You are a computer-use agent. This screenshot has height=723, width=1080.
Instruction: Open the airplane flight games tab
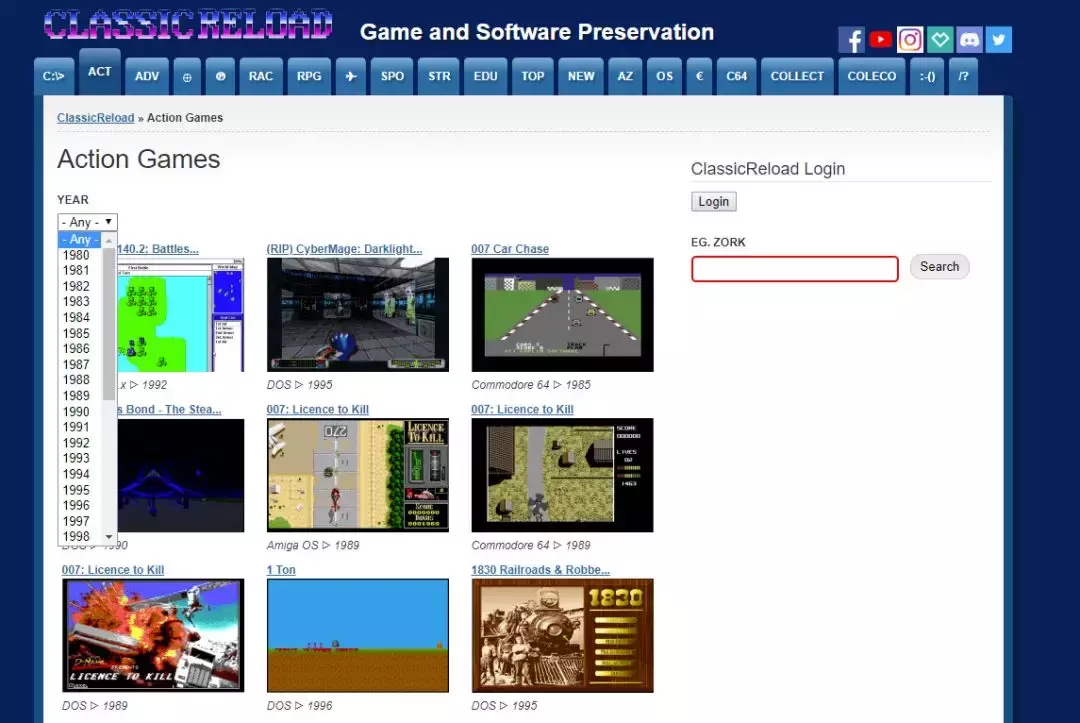click(351, 76)
